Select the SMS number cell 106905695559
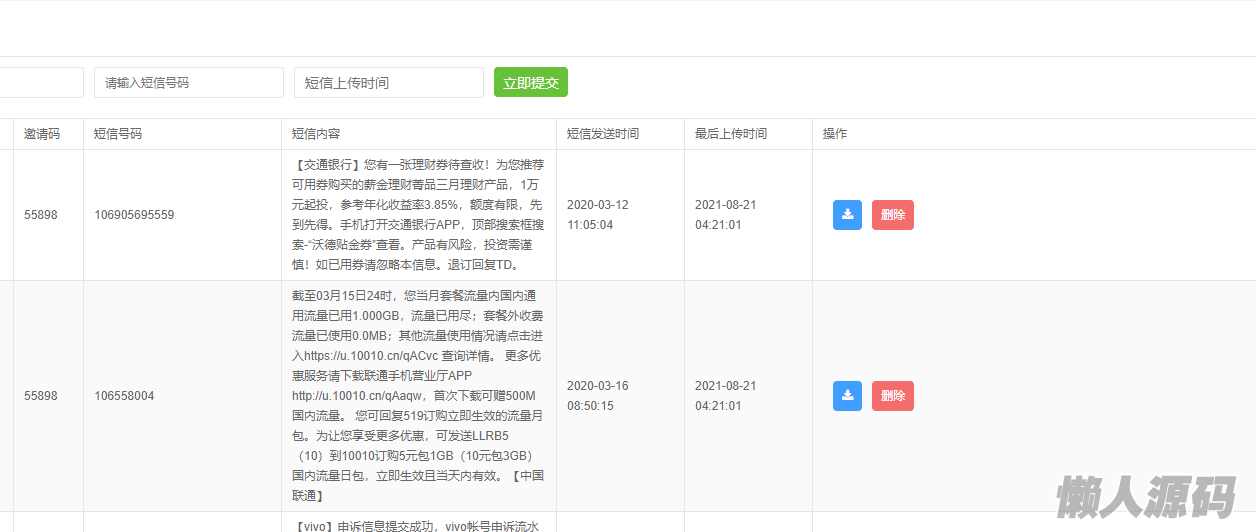The width and height of the screenshot is (1256, 532). coord(134,215)
